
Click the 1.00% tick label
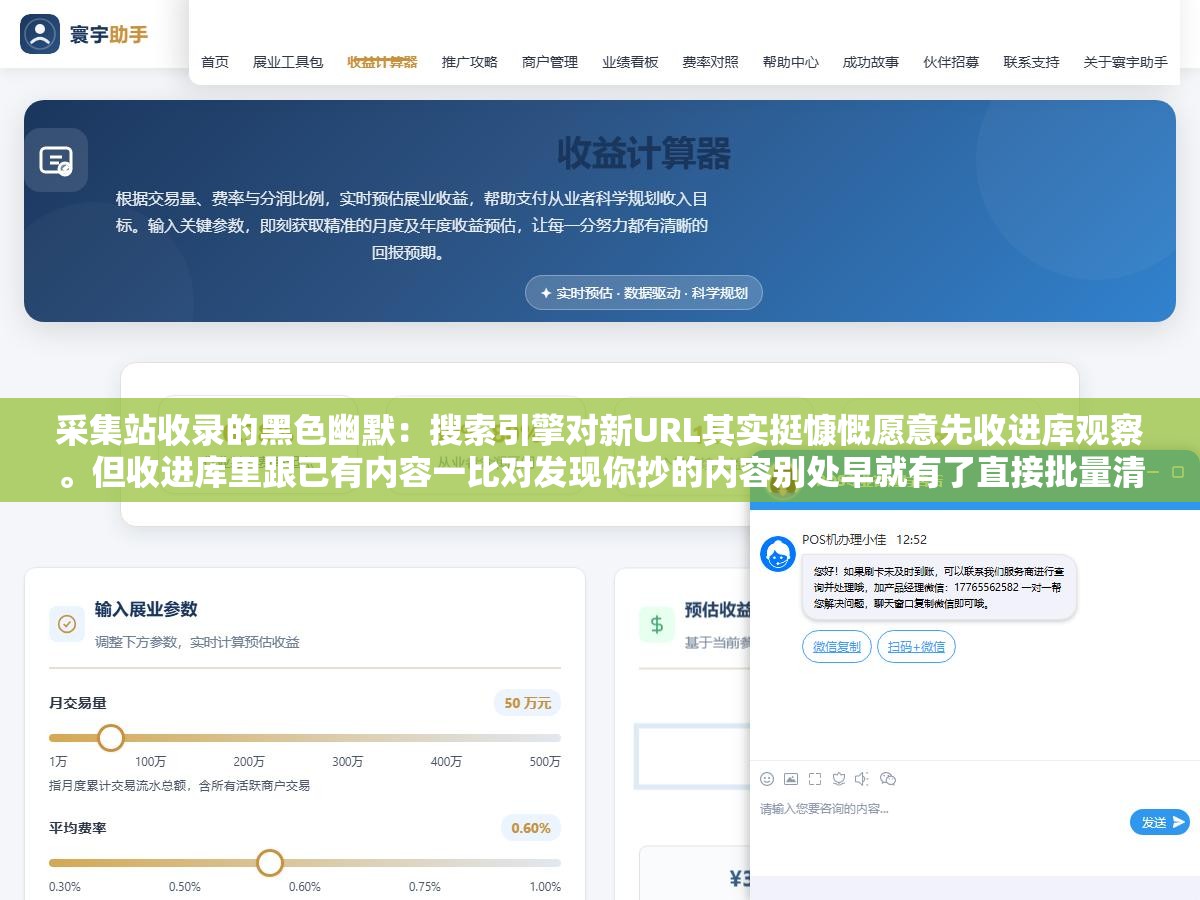545,887
